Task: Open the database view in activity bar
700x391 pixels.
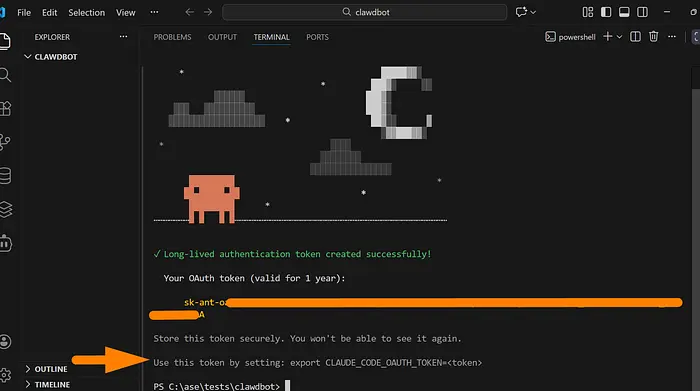Action: tap(5, 175)
